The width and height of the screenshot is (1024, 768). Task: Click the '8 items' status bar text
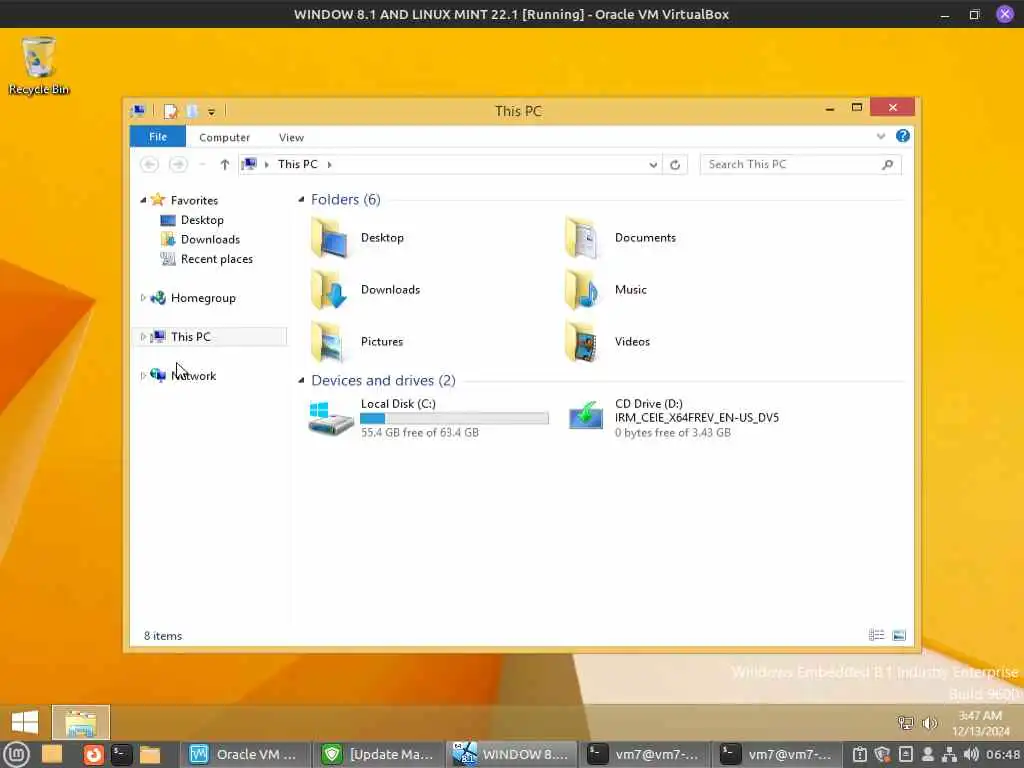163,636
